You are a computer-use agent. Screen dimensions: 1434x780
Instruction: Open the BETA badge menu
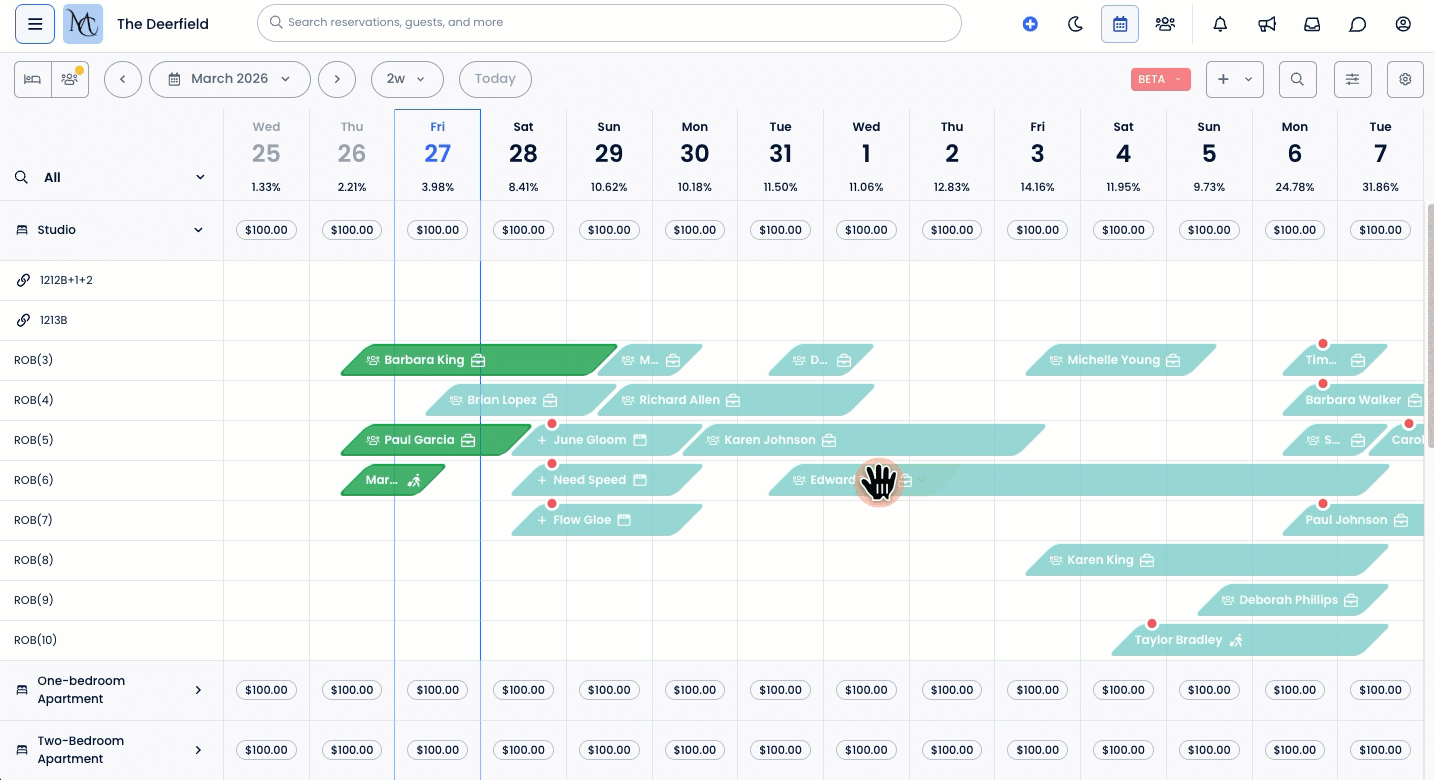(x=1160, y=79)
